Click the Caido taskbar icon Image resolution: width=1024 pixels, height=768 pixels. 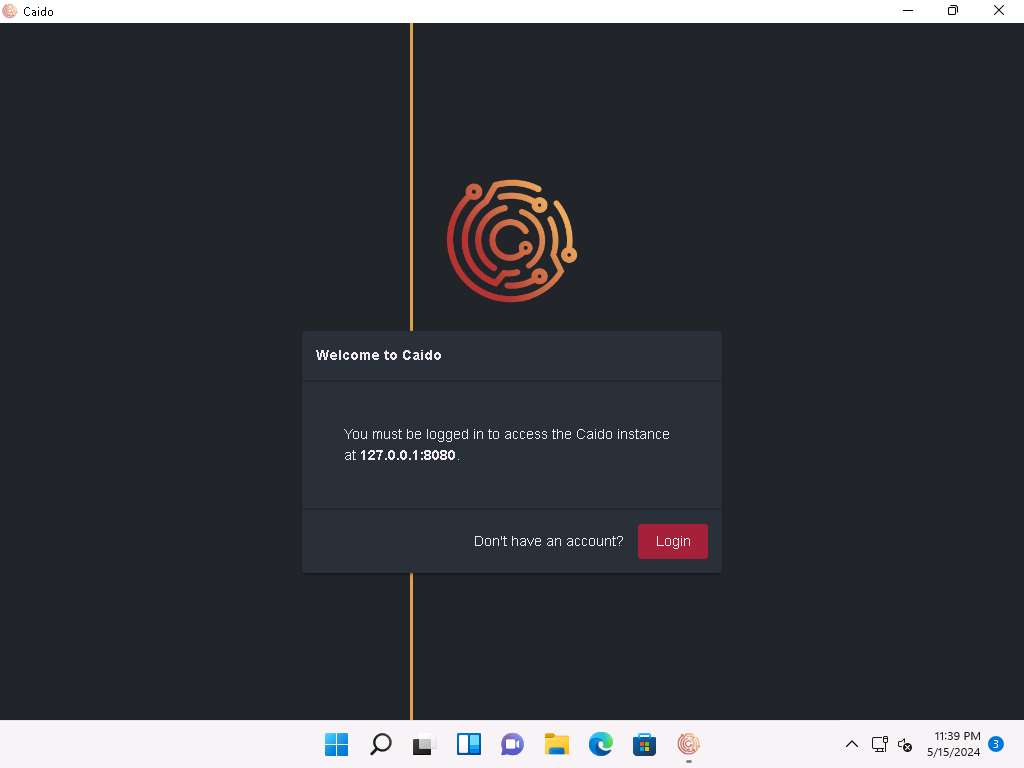[x=688, y=744]
